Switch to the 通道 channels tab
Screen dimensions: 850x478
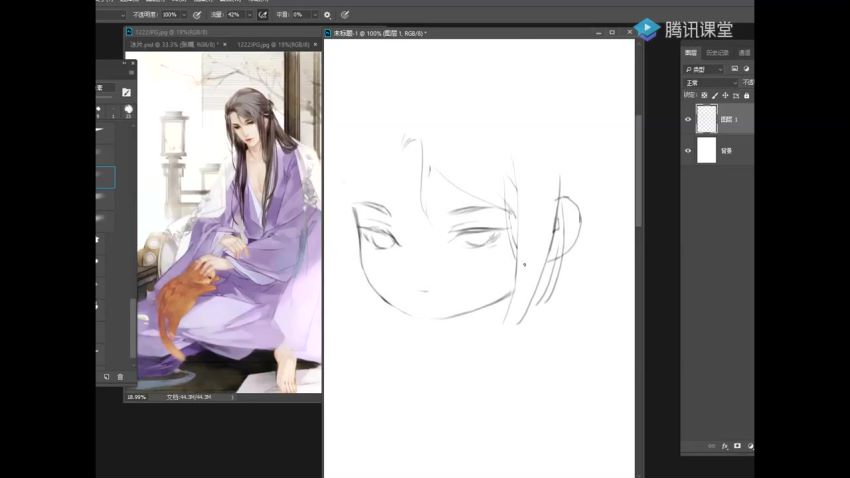point(745,53)
